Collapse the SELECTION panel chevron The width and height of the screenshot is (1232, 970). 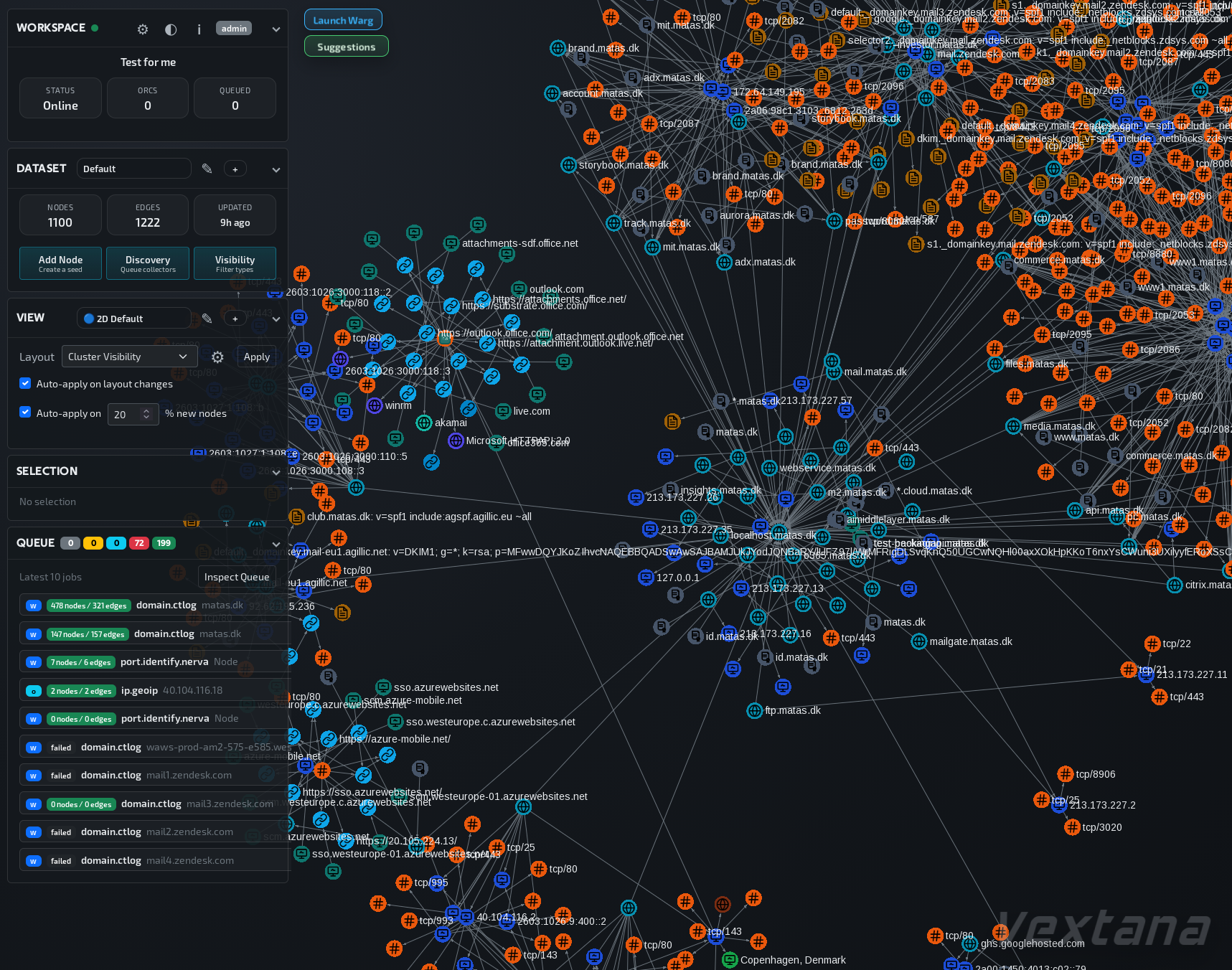pyautogui.click(x=276, y=472)
